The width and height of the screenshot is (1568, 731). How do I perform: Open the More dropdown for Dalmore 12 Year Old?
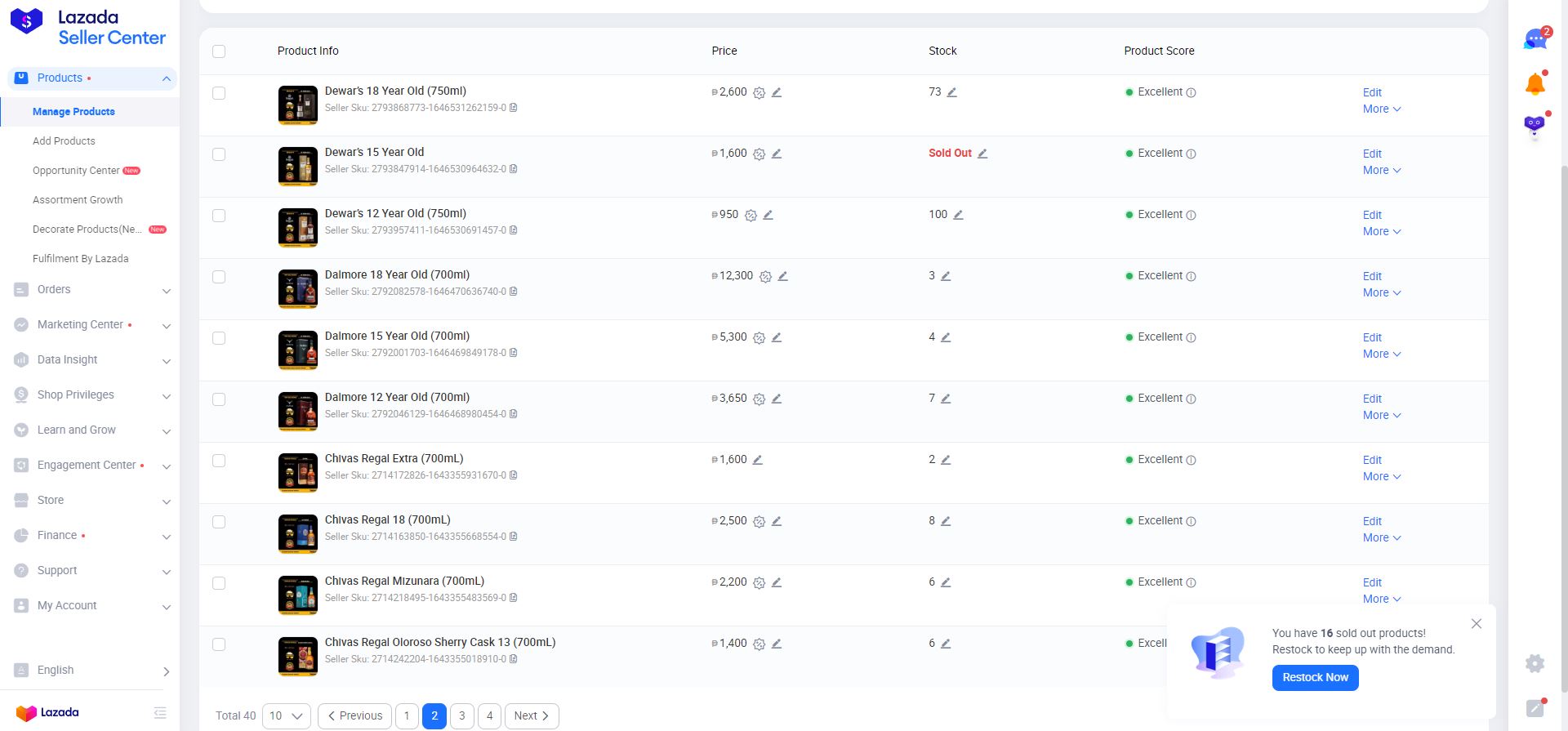click(1381, 415)
